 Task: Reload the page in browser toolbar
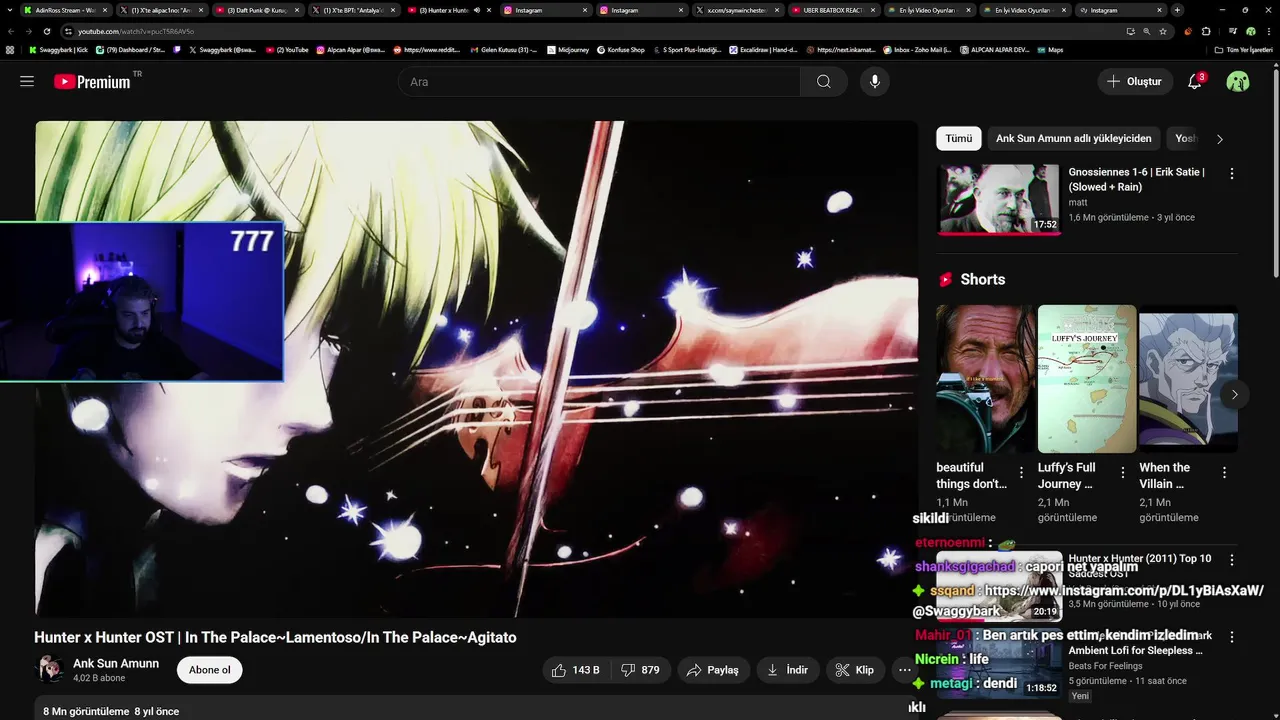[47, 31]
